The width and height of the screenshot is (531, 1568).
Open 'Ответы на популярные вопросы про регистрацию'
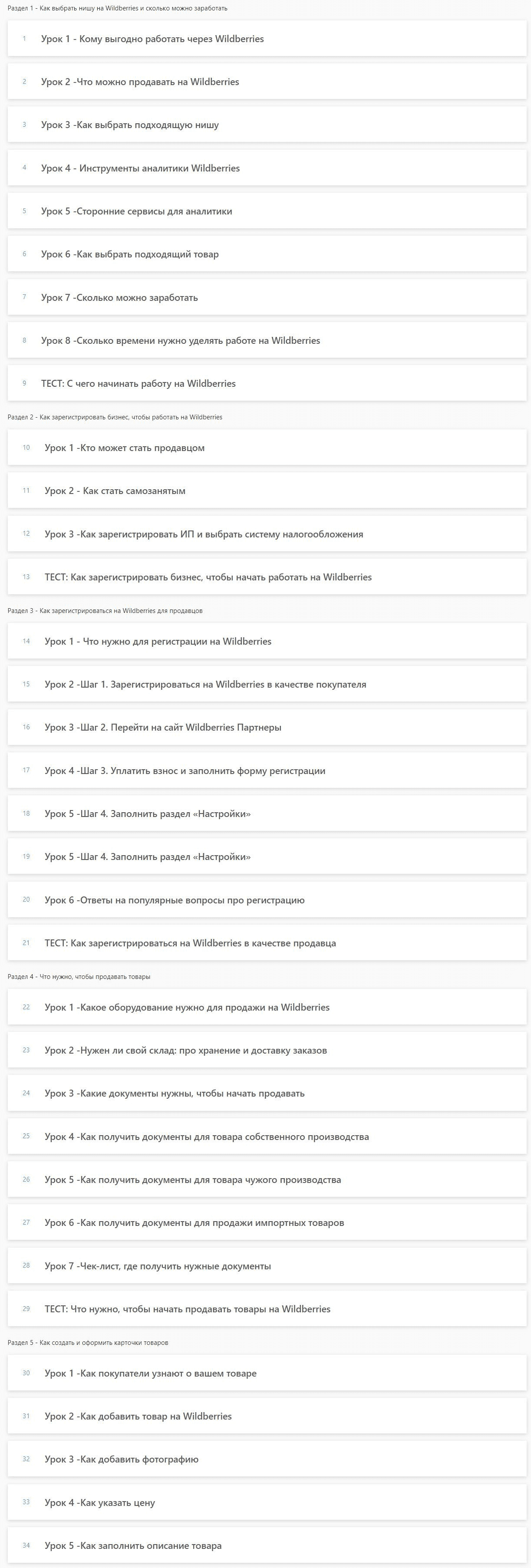point(174,899)
